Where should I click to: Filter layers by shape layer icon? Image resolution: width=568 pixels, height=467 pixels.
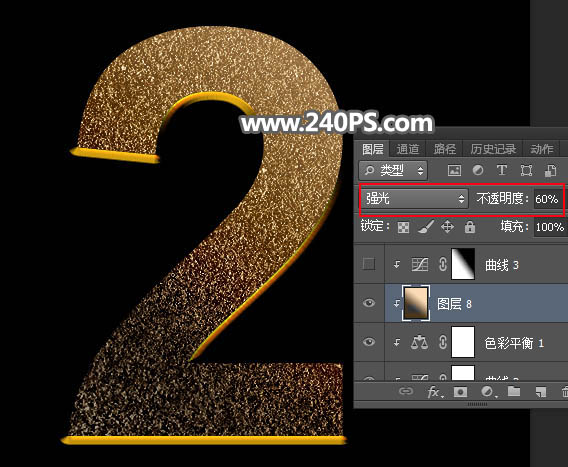(x=526, y=170)
